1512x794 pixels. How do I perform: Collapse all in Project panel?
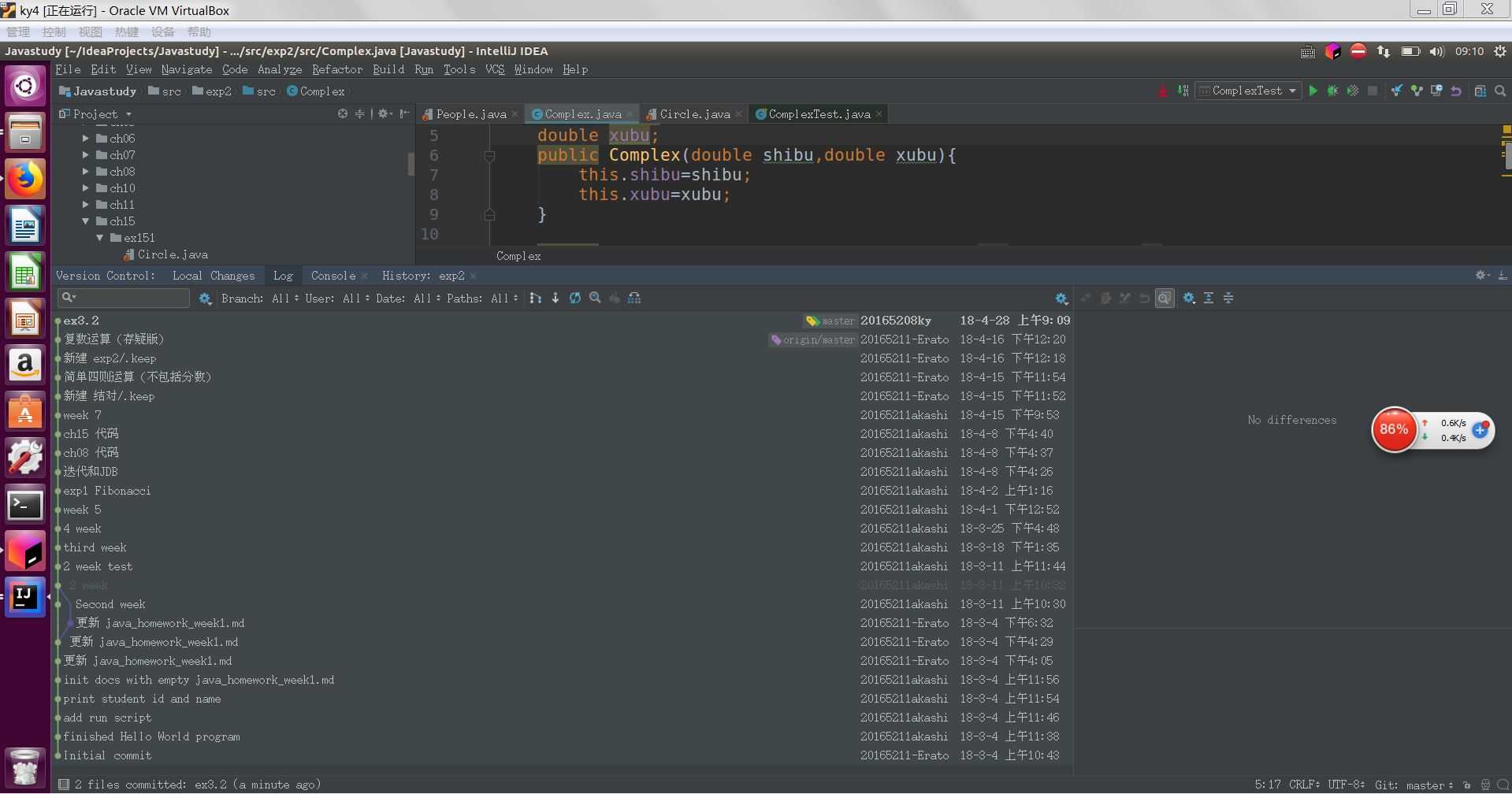(360, 113)
